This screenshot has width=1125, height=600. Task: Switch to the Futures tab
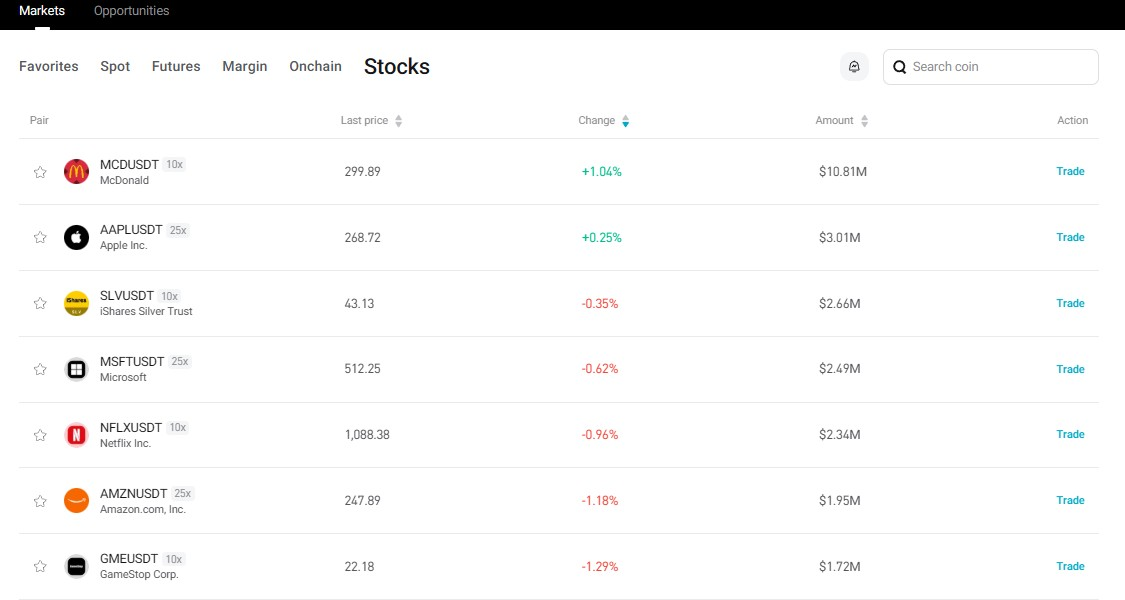[175, 66]
